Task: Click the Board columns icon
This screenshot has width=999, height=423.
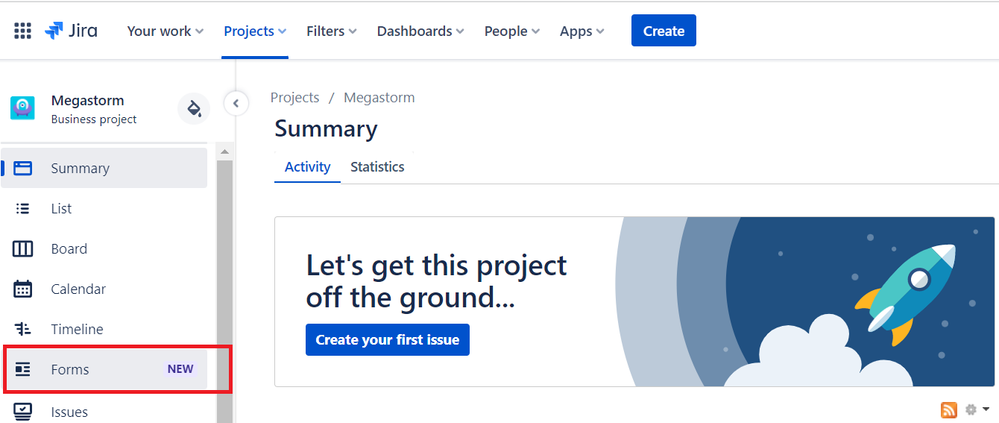Action: (x=22, y=249)
